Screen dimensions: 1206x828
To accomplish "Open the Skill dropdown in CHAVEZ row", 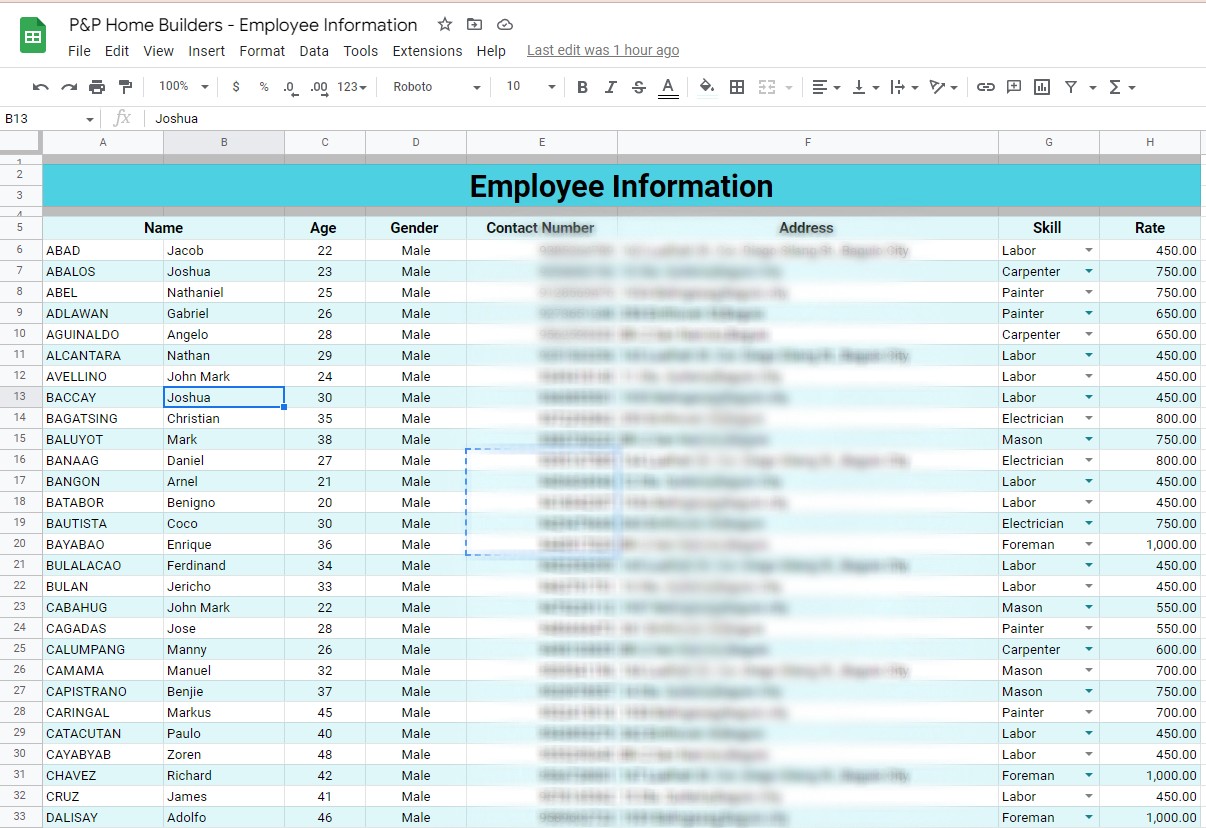I will [x=1089, y=775].
